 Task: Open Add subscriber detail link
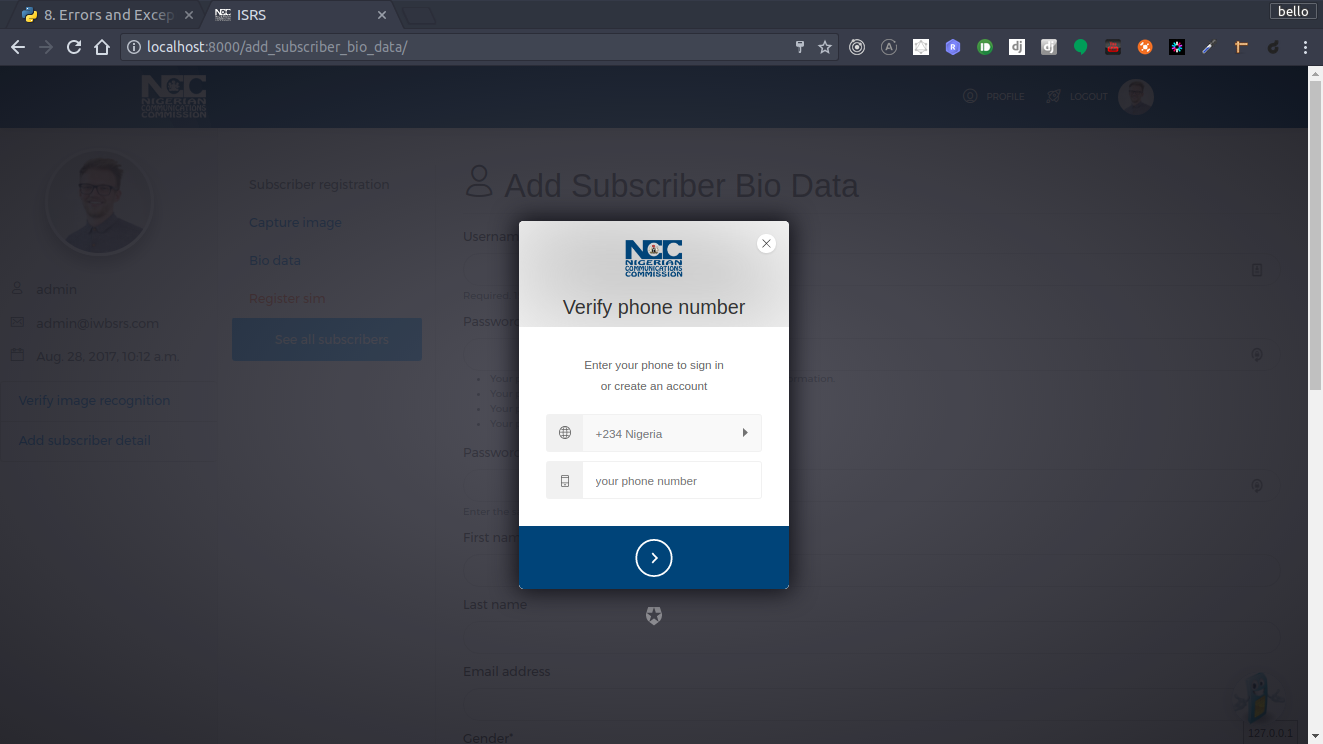[85, 440]
